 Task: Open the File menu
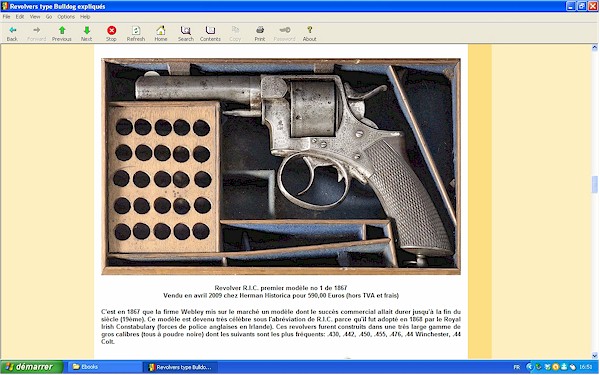point(7,17)
